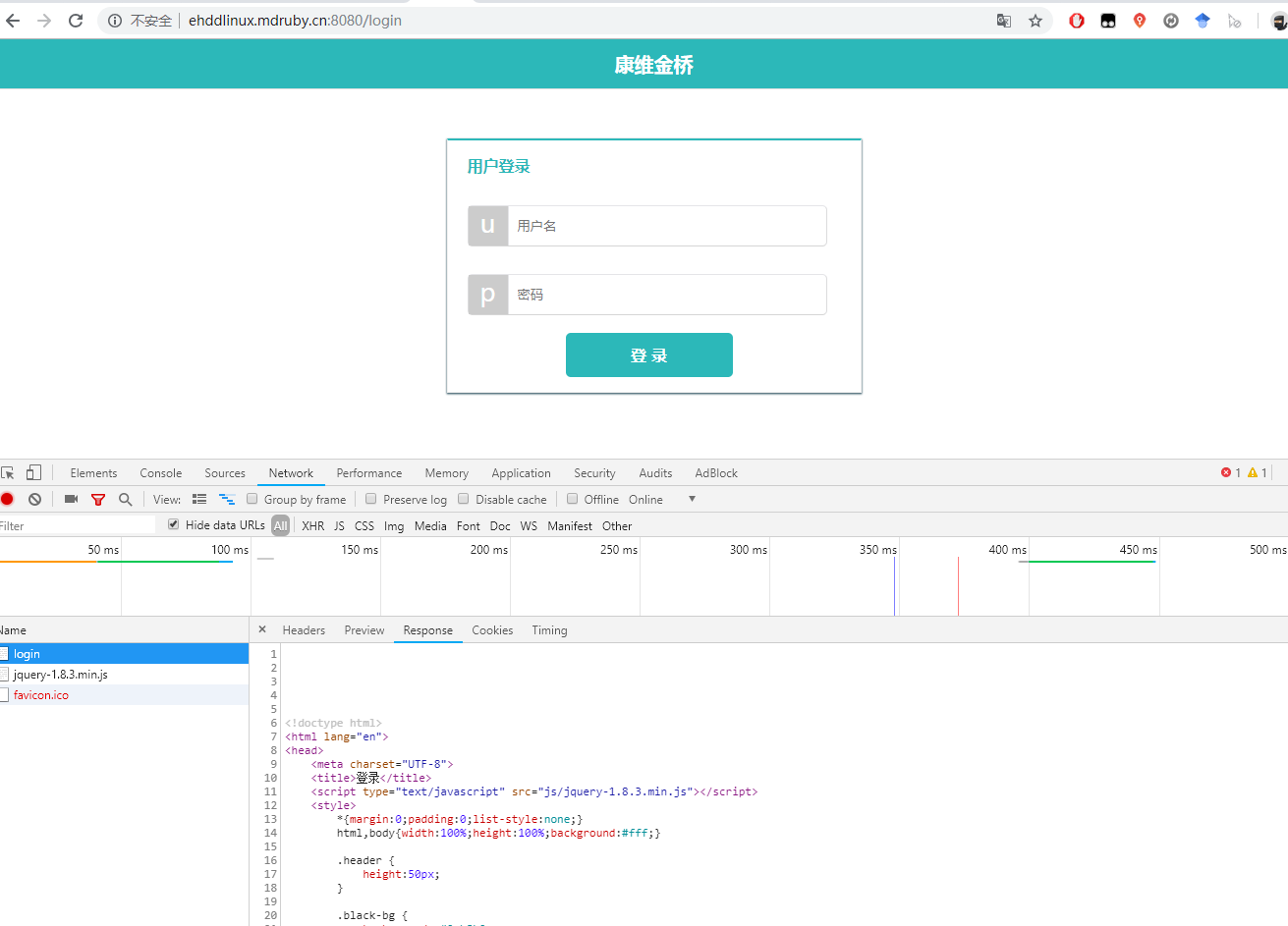This screenshot has height=926, width=1288.
Task: Switch to large request rows view
Action: coord(199,499)
